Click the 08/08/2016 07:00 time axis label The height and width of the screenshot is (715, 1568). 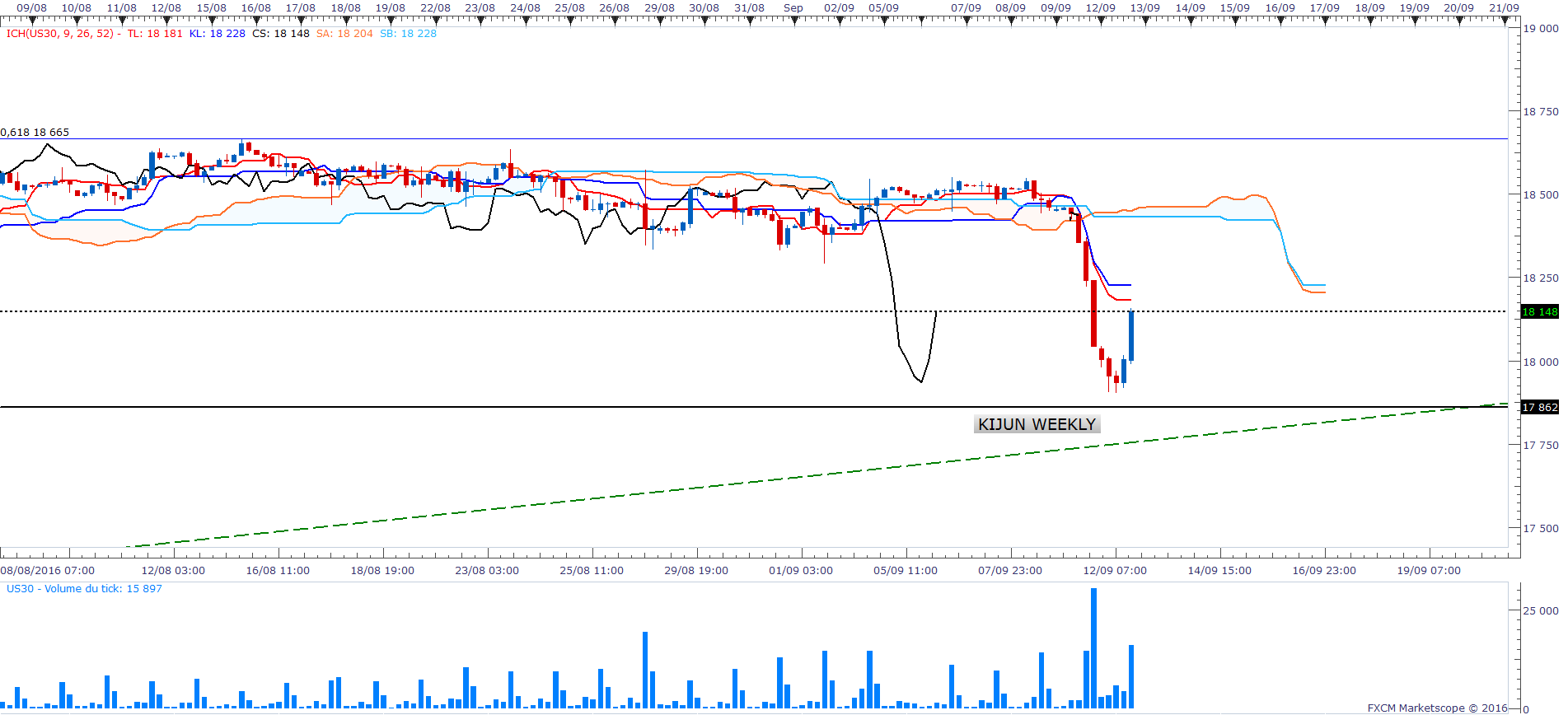(x=48, y=570)
